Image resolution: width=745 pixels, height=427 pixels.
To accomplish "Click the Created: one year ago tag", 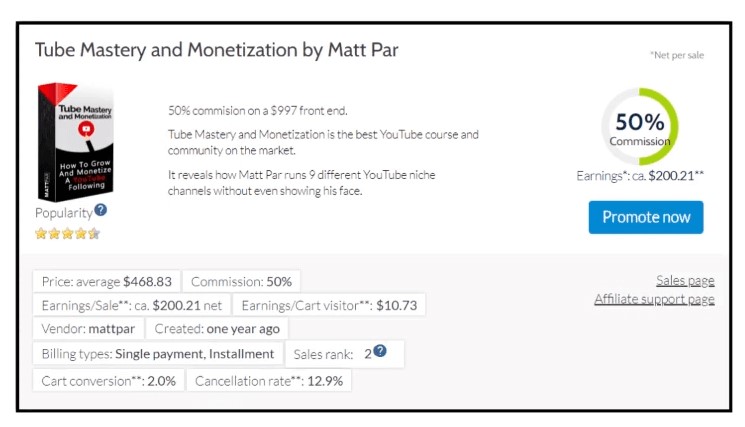I will pos(217,329).
